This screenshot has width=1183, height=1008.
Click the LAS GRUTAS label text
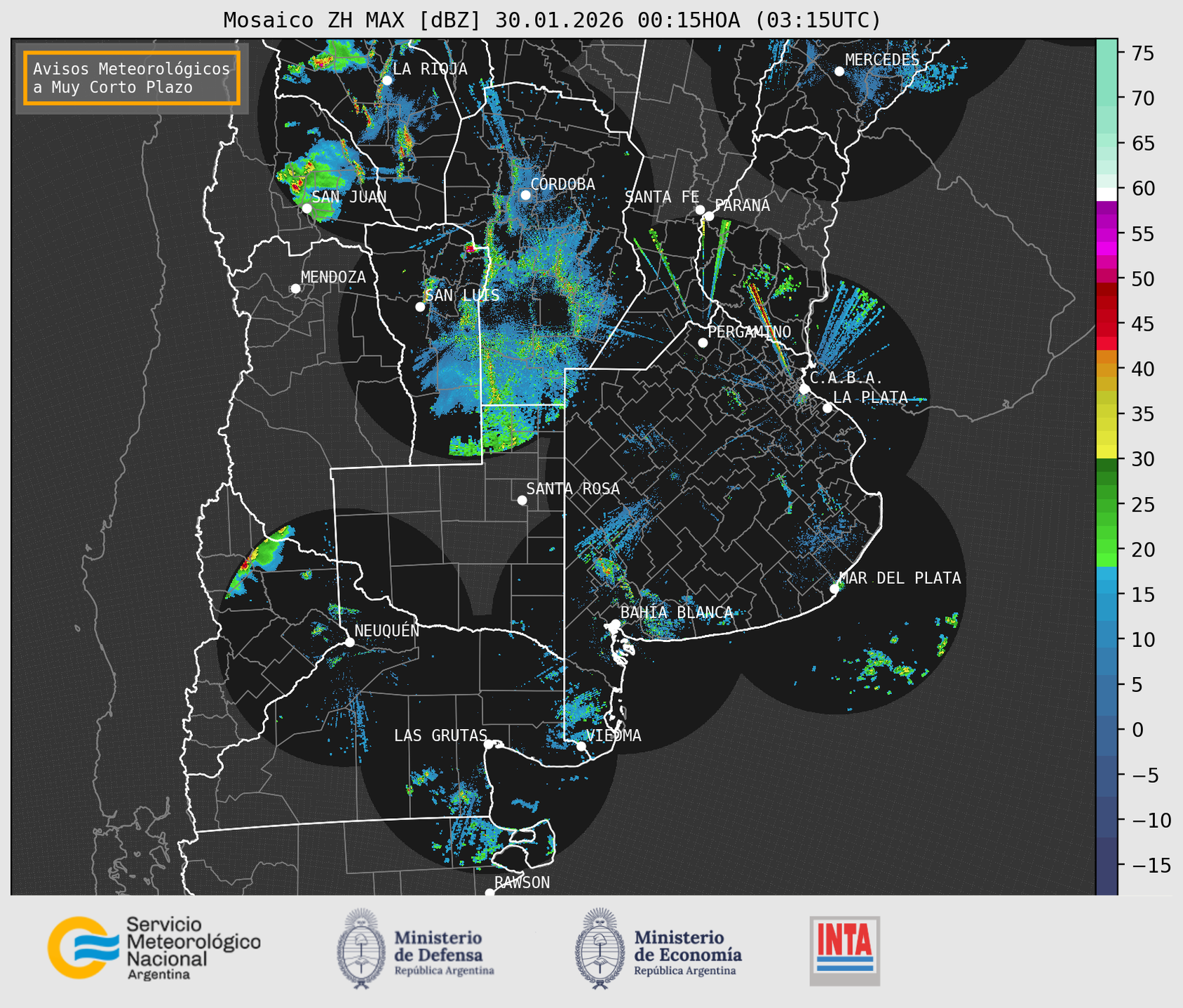pyautogui.click(x=440, y=735)
